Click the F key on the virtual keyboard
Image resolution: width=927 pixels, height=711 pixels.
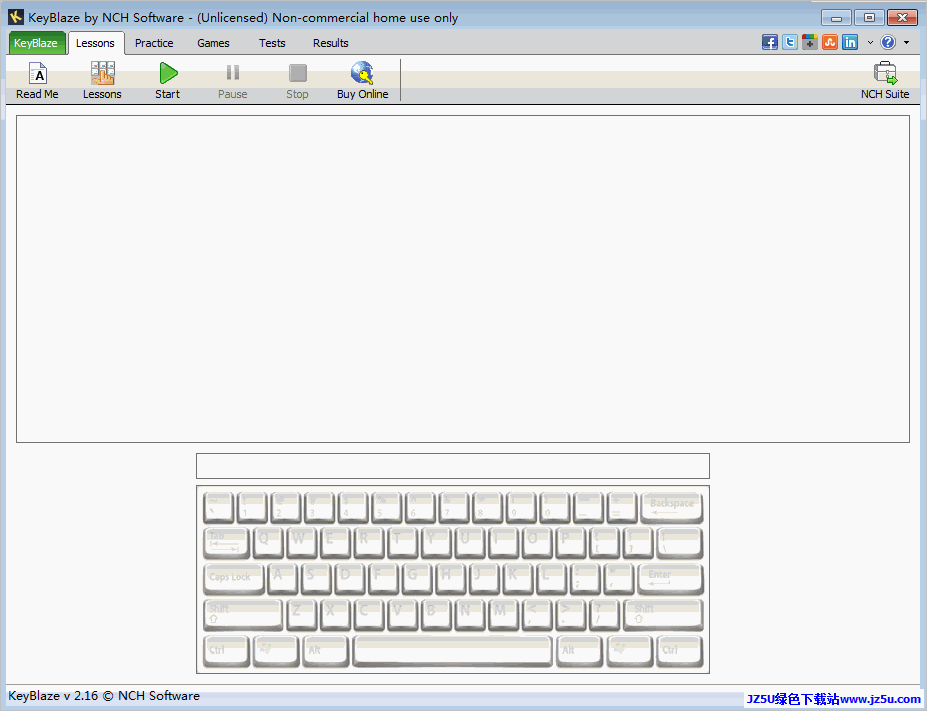[383, 579]
